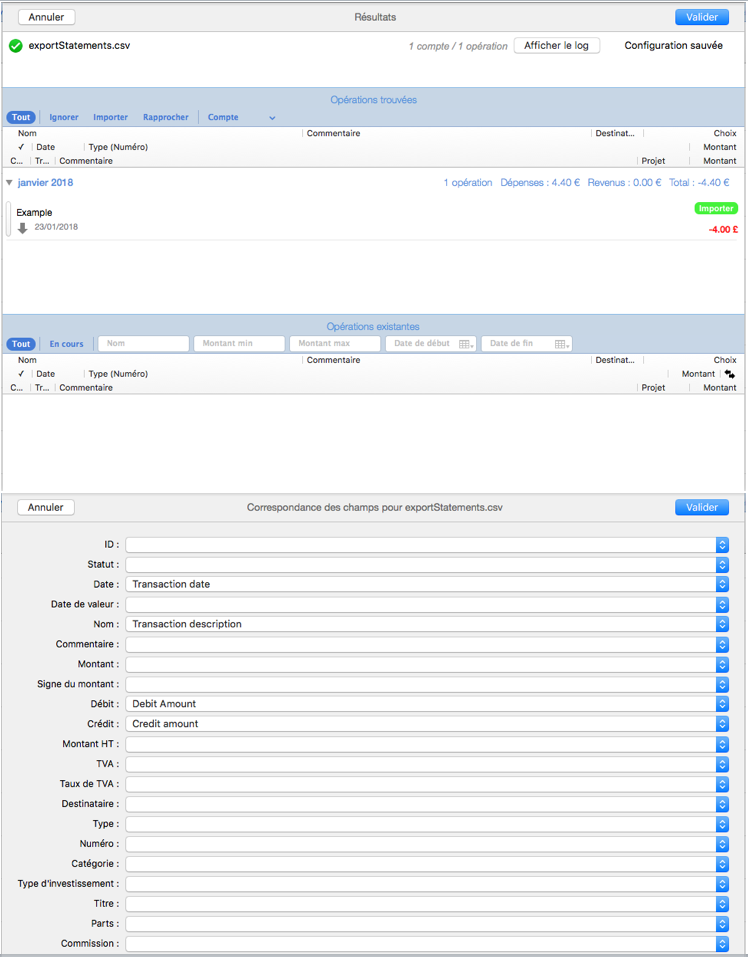Collapse the janvier 2018 group

(9, 183)
